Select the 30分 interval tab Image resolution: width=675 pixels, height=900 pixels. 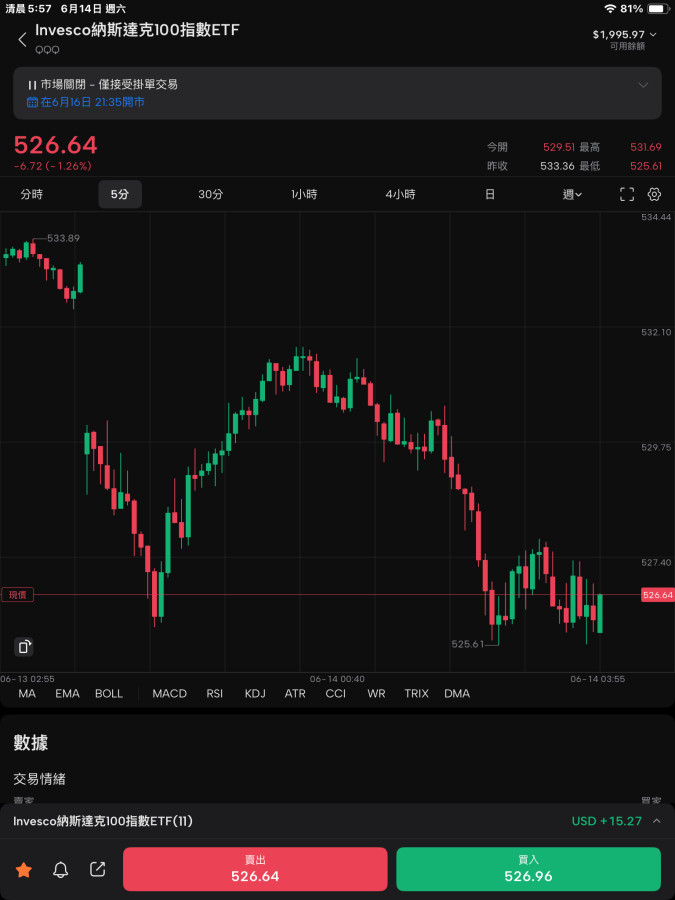(210, 195)
